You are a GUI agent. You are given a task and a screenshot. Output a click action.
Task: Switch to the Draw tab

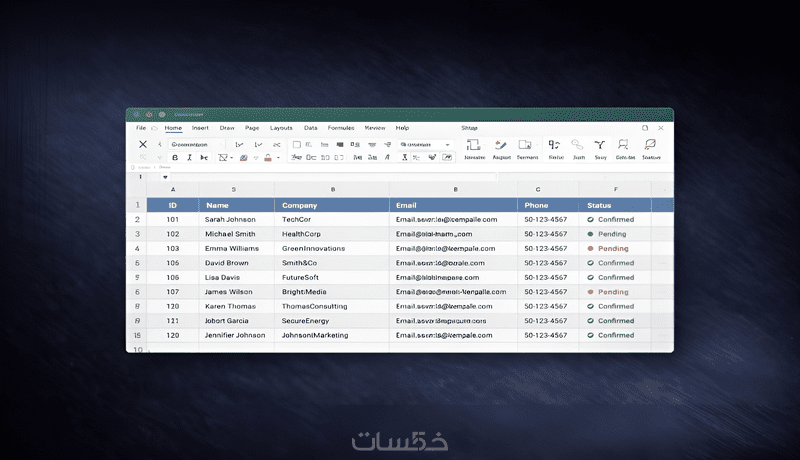point(227,128)
